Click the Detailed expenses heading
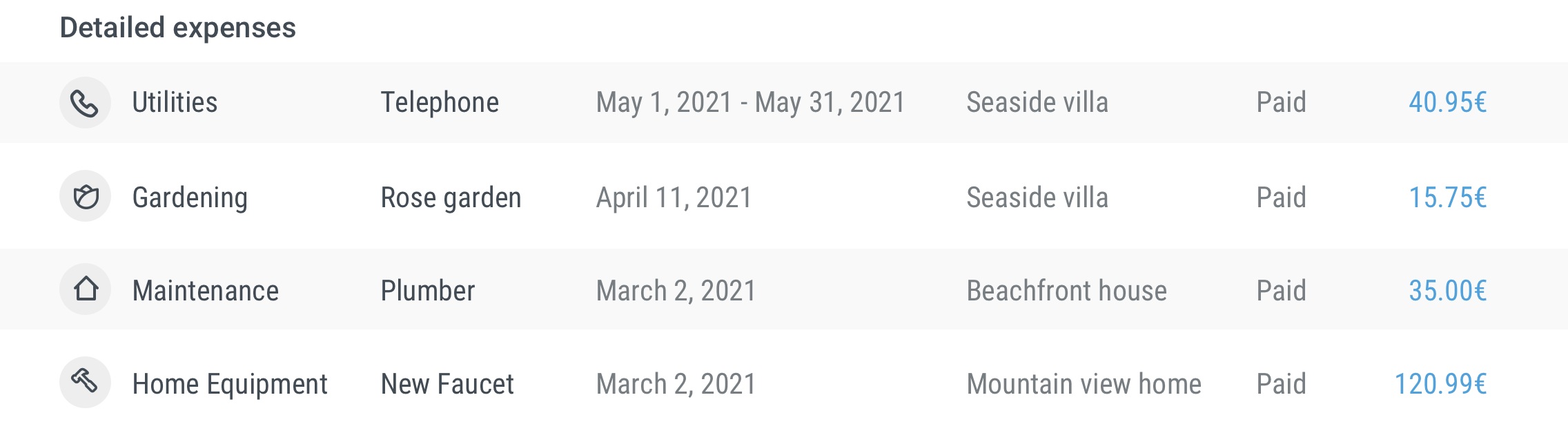This screenshot has height=422, width=1568. tap(178, 28)
